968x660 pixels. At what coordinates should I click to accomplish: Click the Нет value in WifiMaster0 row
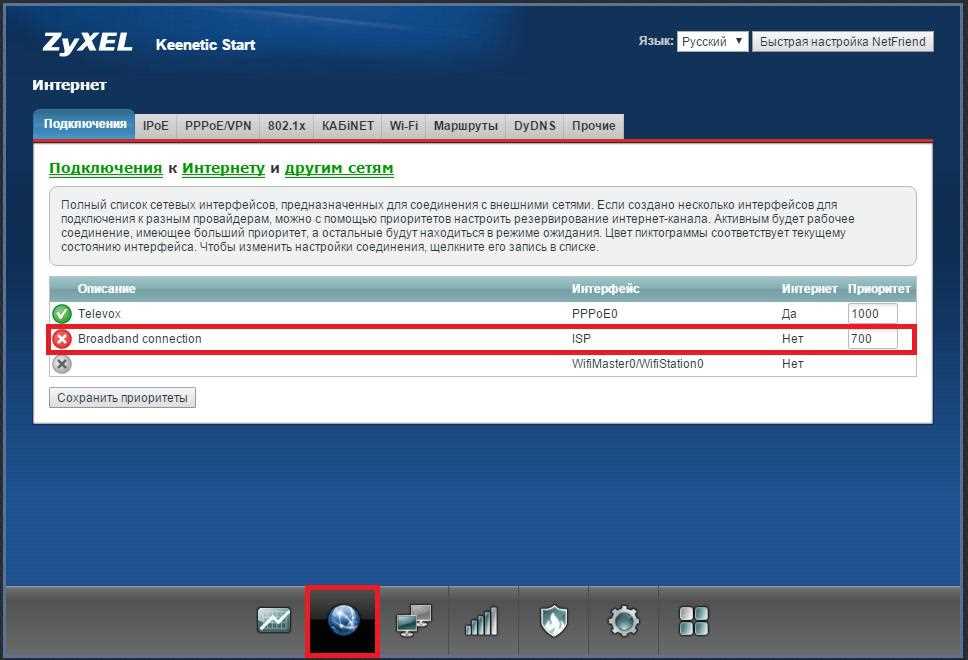pyautogui.click(x=793, y=364)
